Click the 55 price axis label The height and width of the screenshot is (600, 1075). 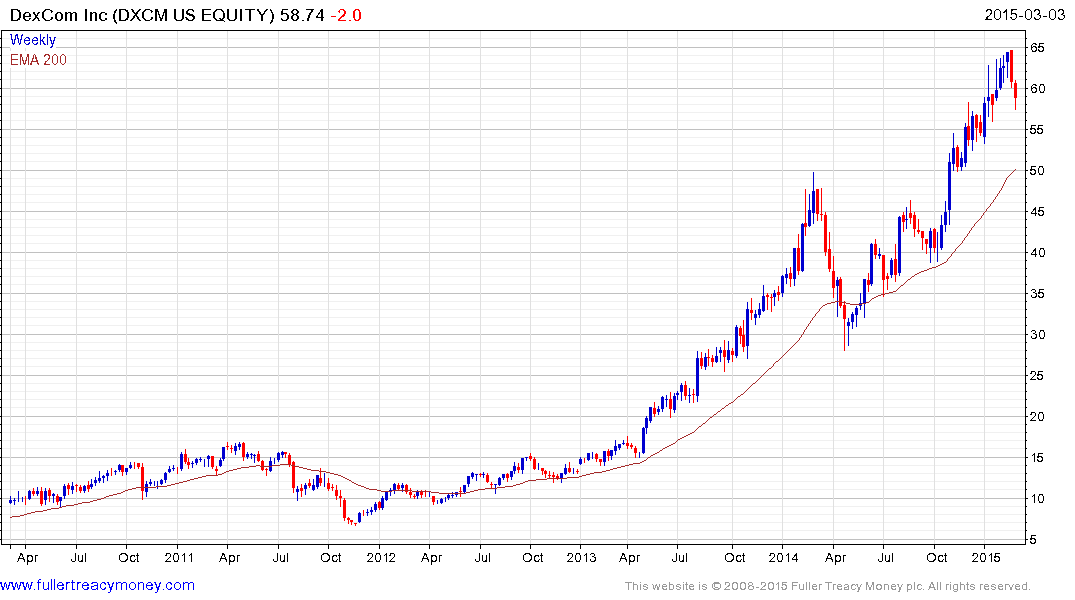pos(1037,130)
